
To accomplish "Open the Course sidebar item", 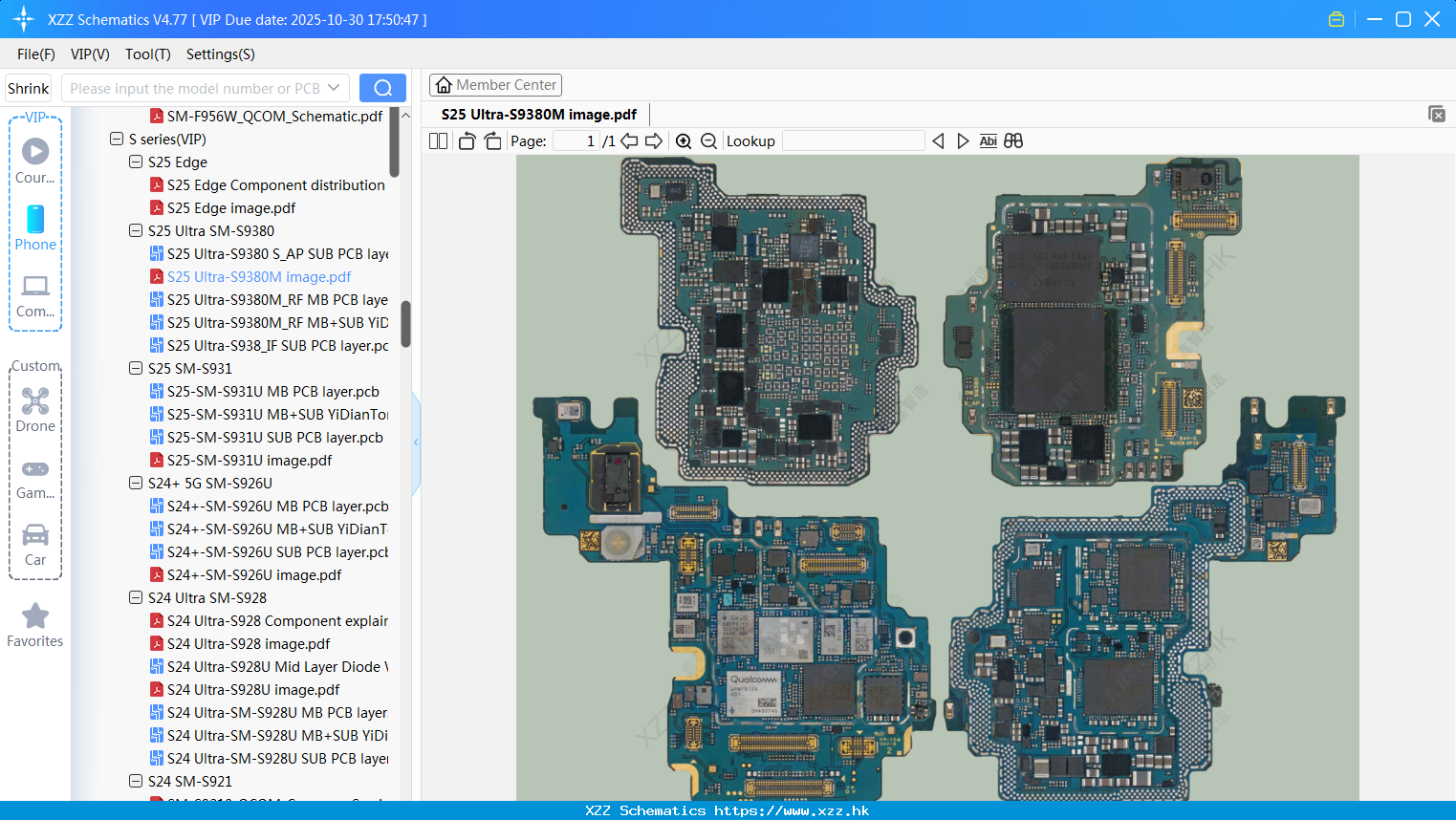I will 35,161.
